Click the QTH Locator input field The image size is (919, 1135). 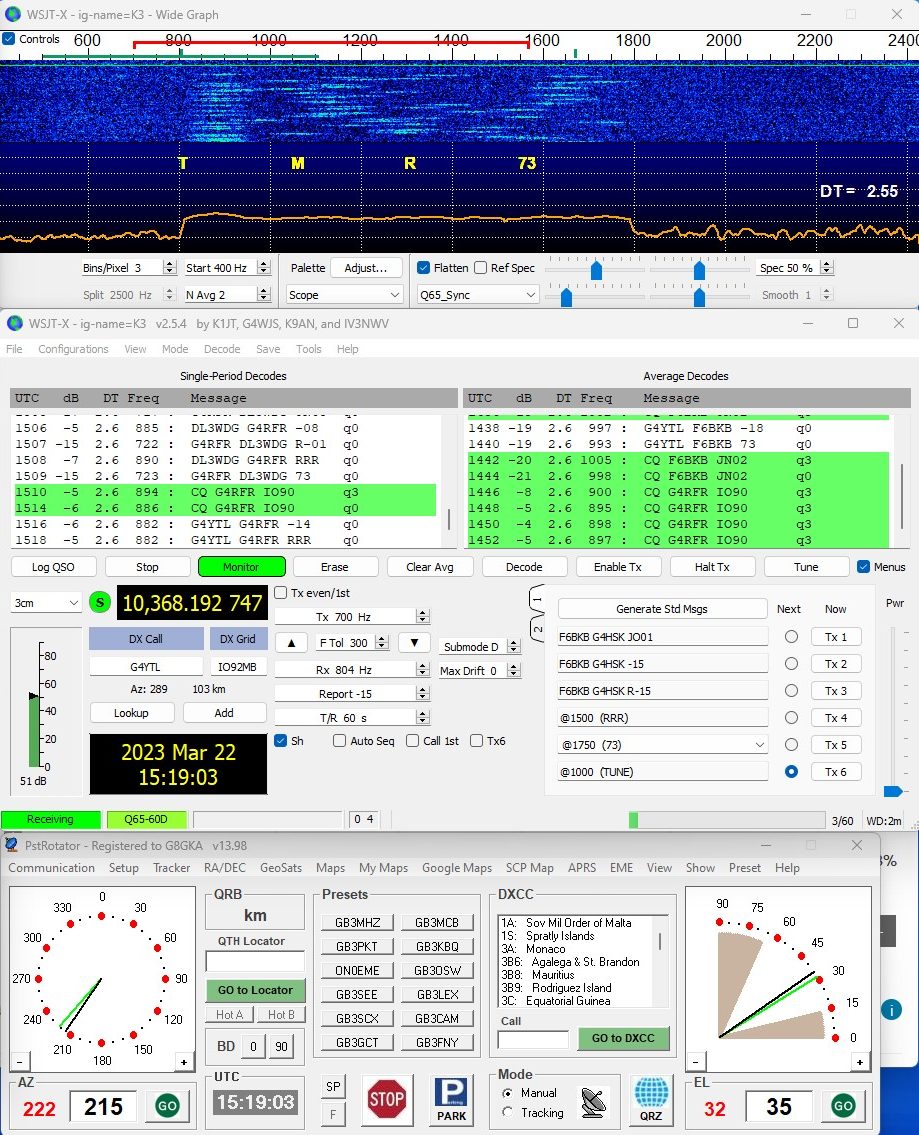click(x=255, y=962)
